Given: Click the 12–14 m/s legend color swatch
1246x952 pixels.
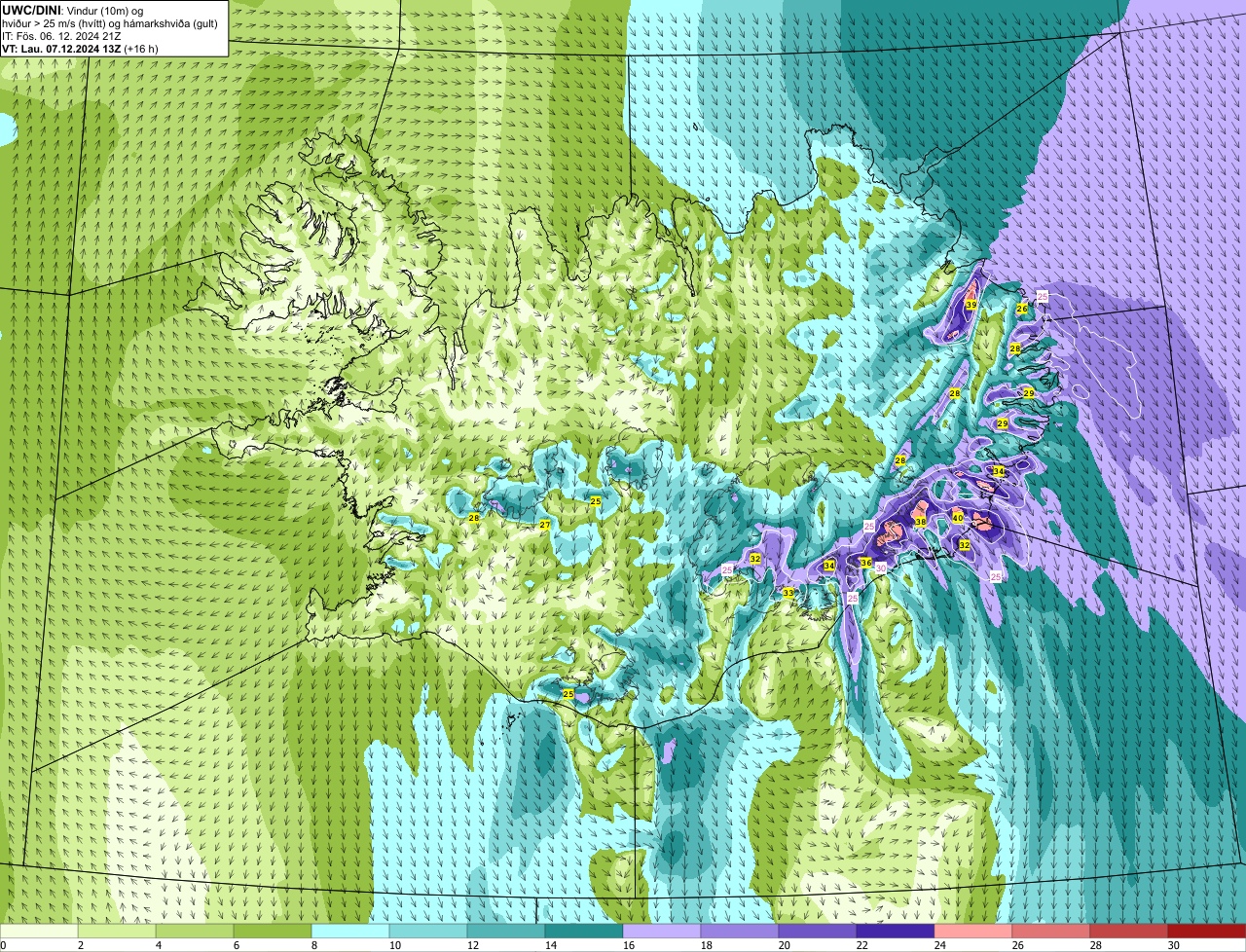Looking at the screenshot, I should [506, 932].
